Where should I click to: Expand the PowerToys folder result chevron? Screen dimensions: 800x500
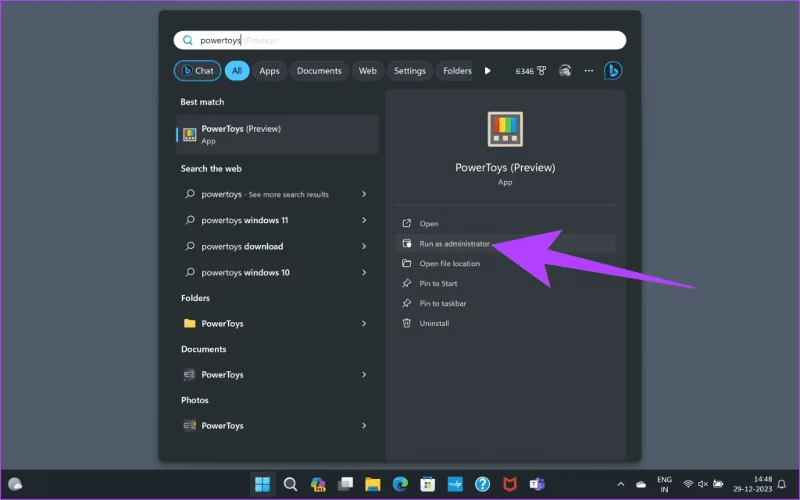point(364,323)
